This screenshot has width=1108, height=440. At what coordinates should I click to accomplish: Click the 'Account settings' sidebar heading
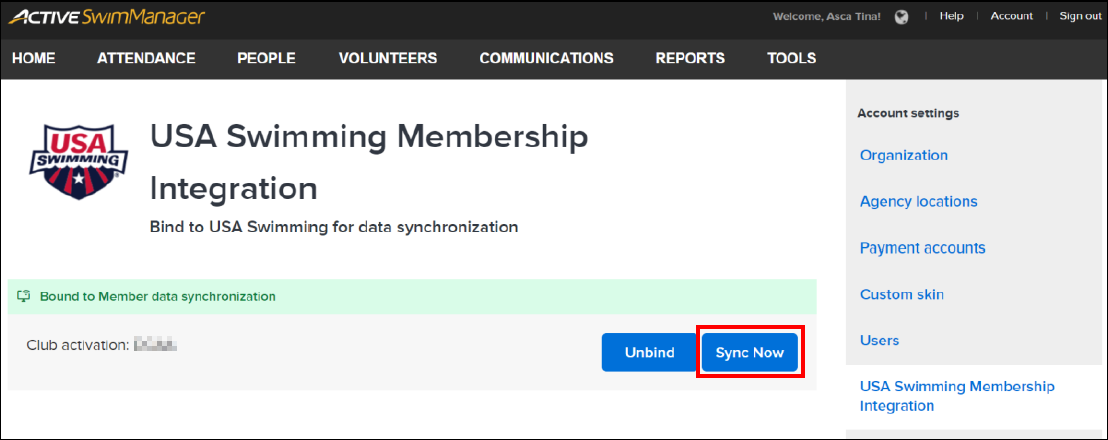pos(908,113)
